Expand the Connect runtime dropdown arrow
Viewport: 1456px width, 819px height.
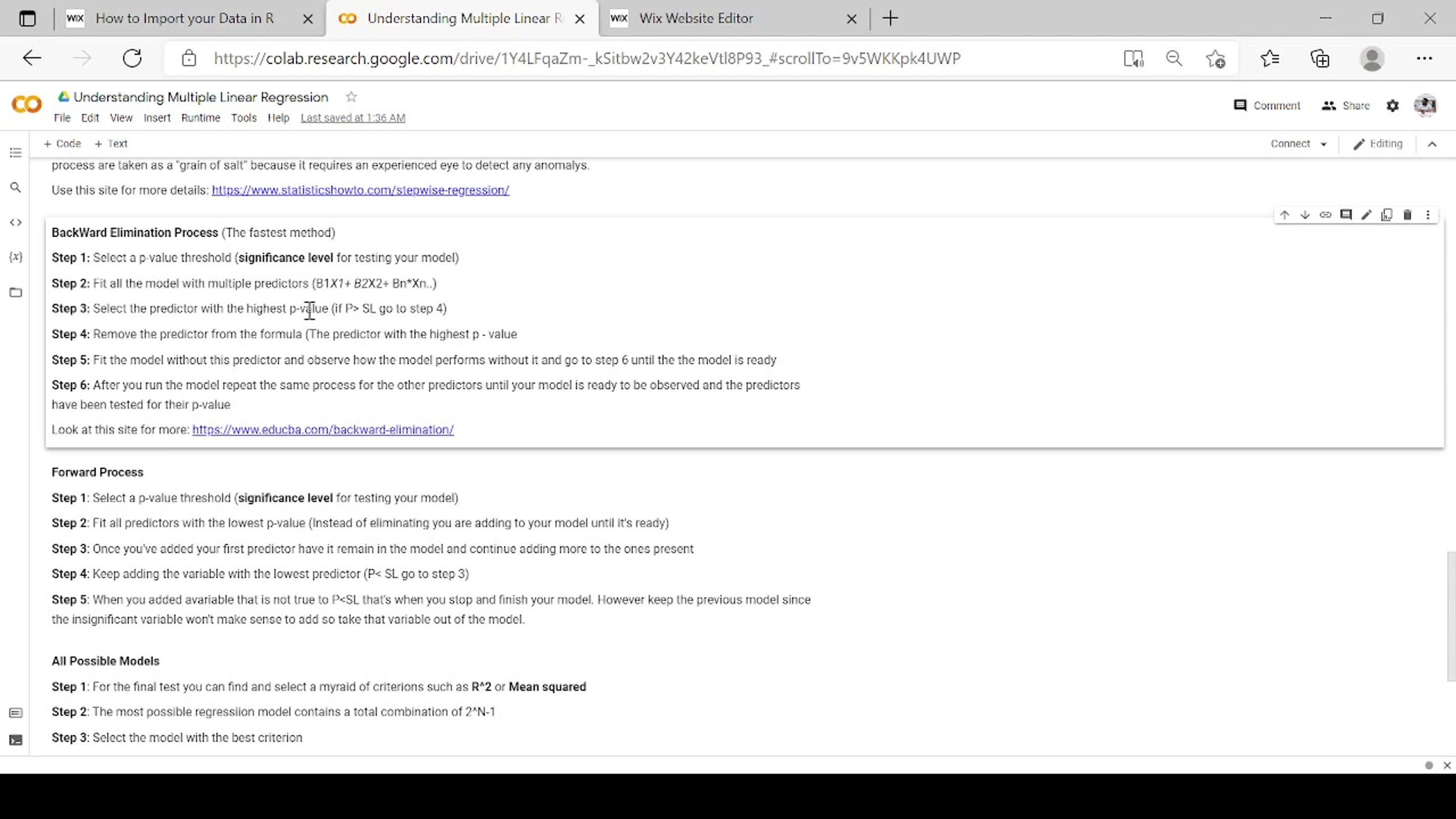tap(1323, 144)
